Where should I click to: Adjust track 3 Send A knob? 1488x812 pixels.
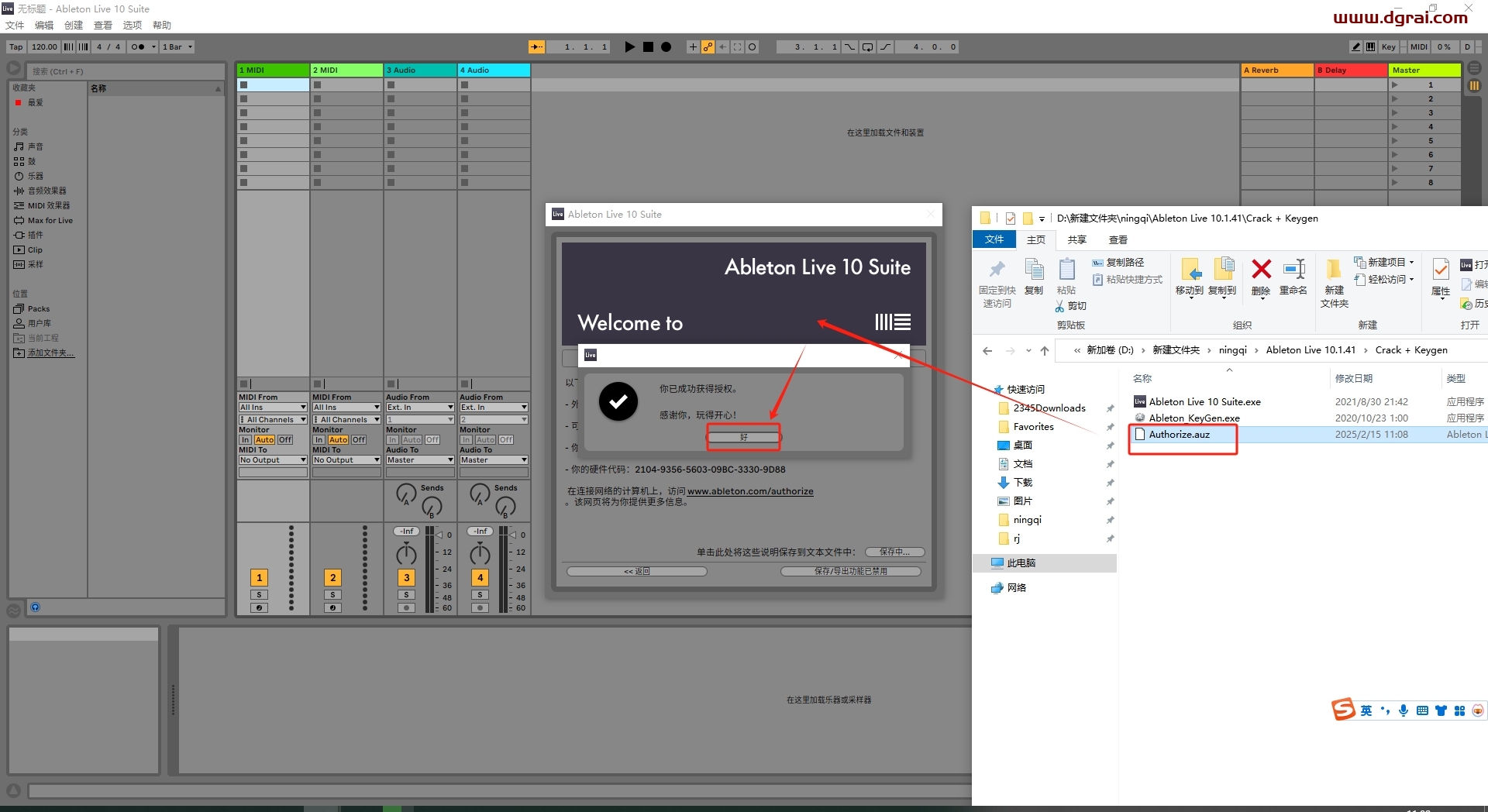pyautogui.click(x=406, y=494)
